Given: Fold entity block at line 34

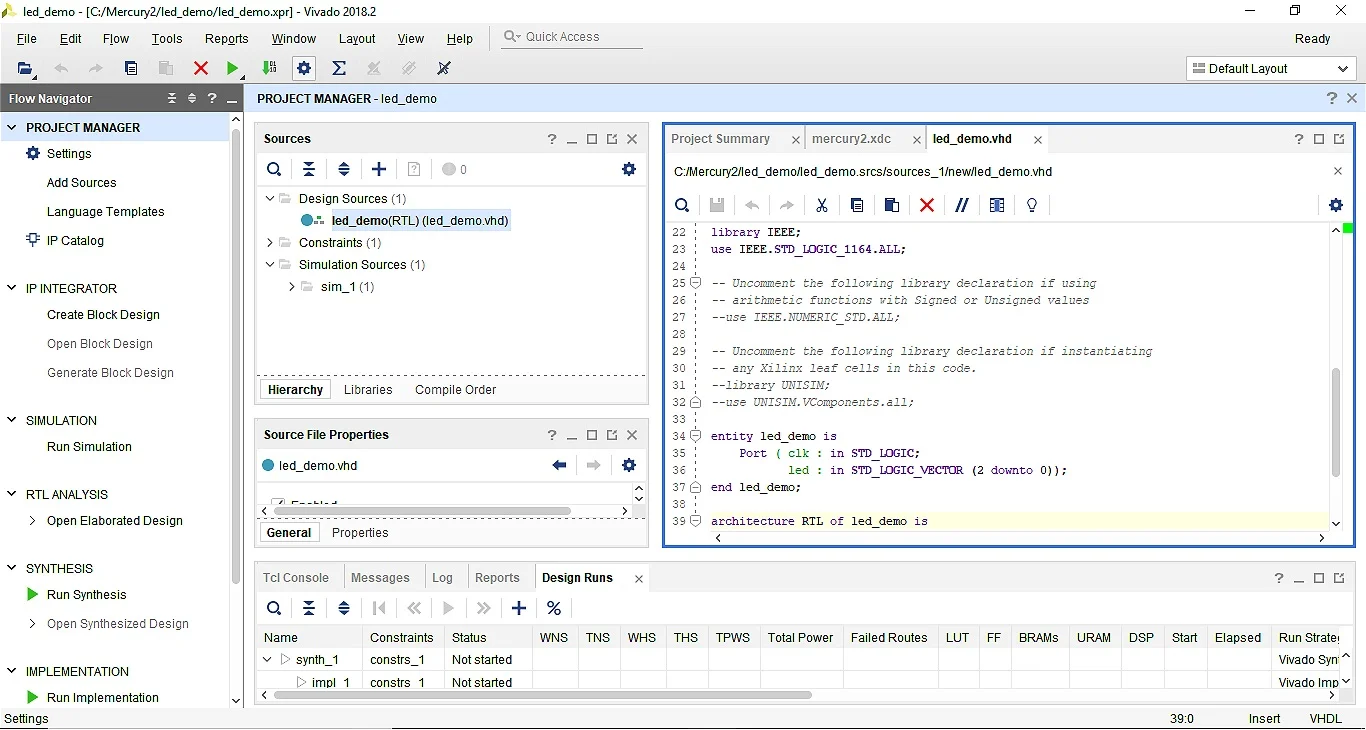Looking at the screenshot, I should (695, 436).
